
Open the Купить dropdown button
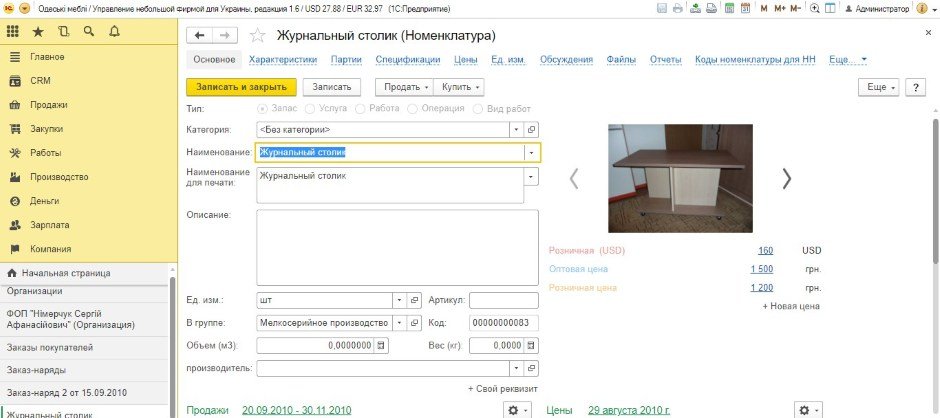[459, 87]
